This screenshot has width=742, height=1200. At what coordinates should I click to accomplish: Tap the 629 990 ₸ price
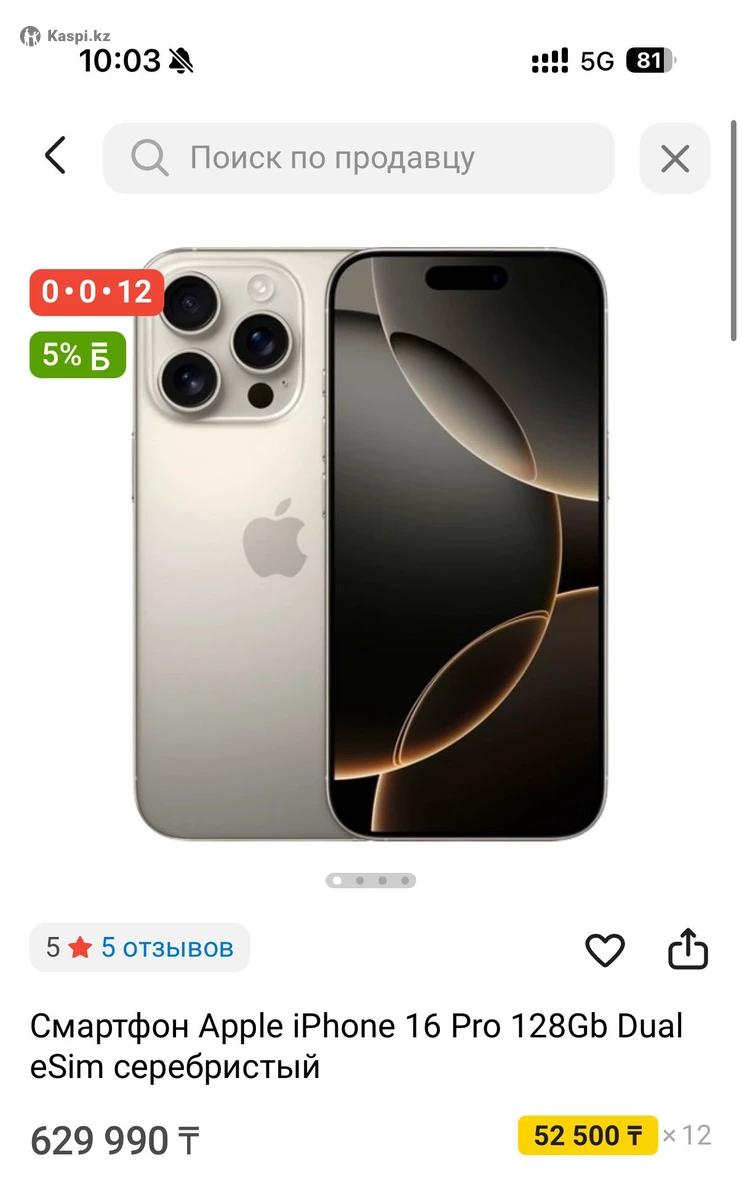coord(115,1140)
